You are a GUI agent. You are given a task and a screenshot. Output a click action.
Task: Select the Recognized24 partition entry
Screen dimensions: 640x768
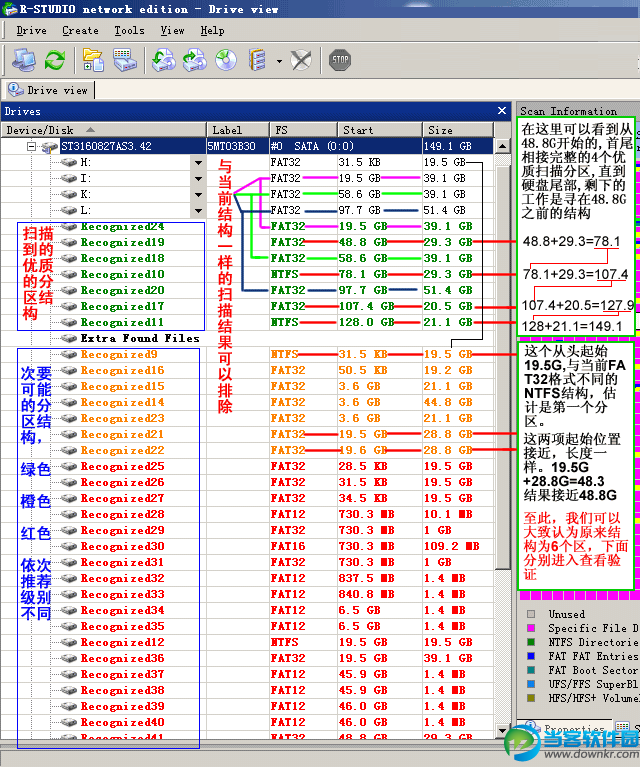tap(122, 226)
